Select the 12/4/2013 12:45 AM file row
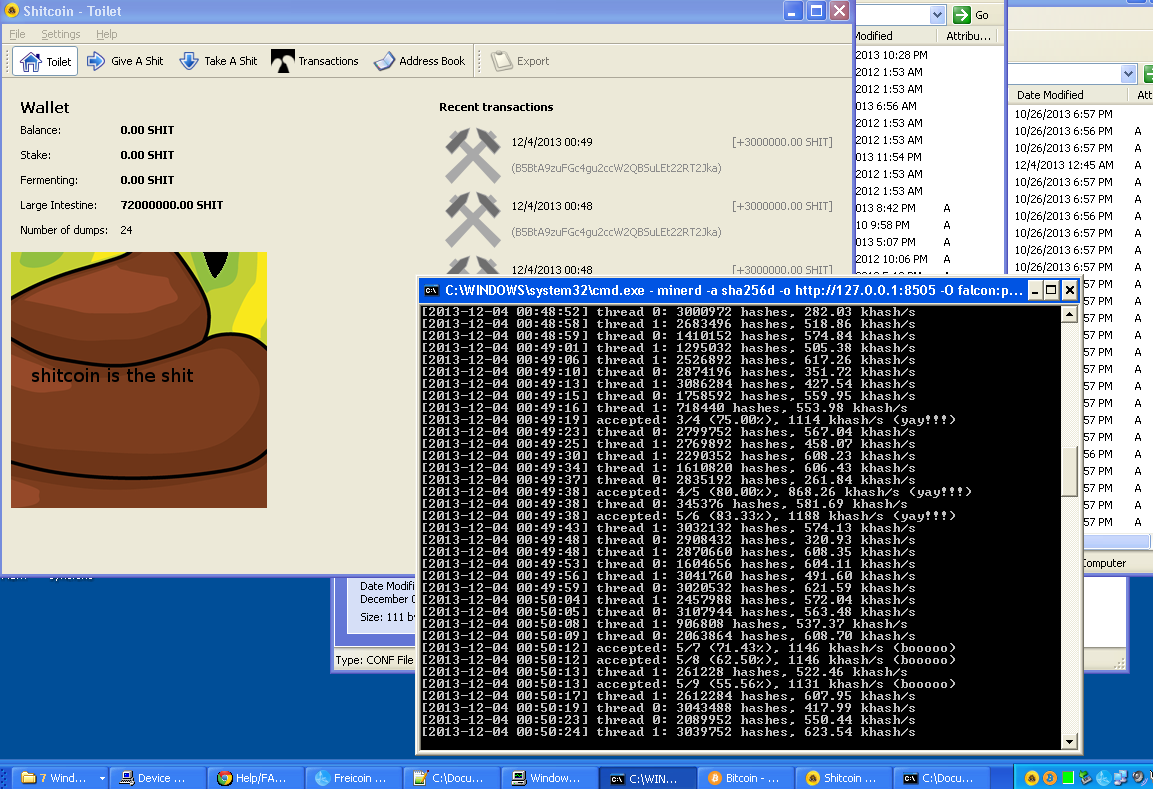Screen dimensions: 1153x789 point(1077,165)
